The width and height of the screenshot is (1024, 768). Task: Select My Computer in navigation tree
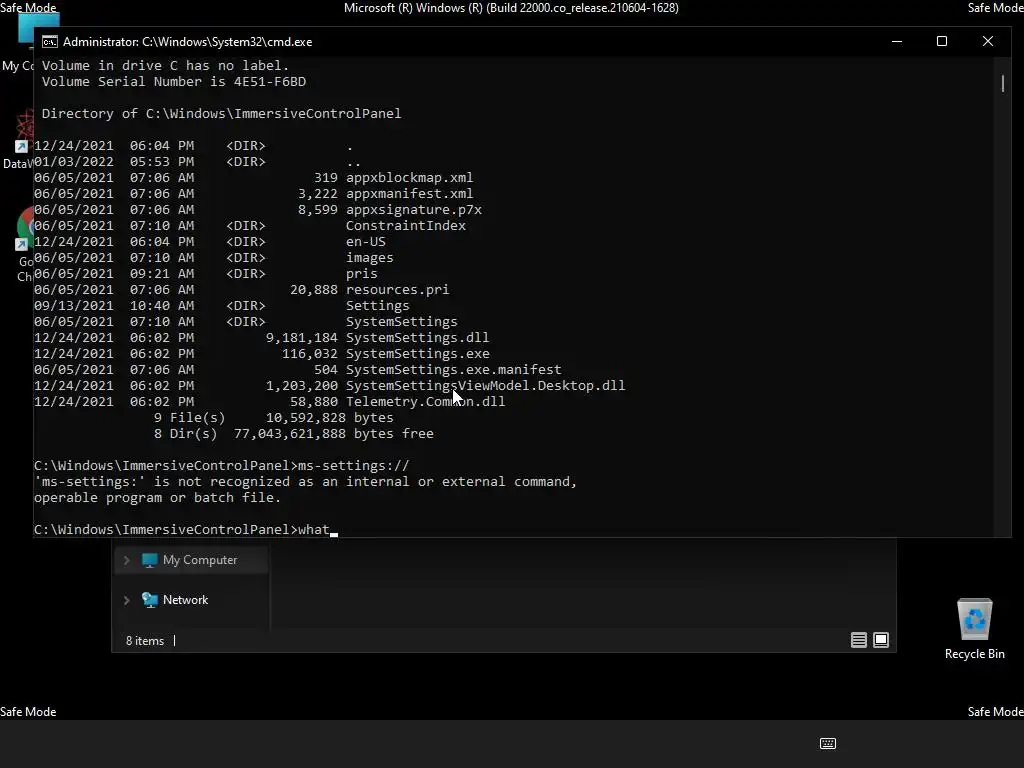200,560
